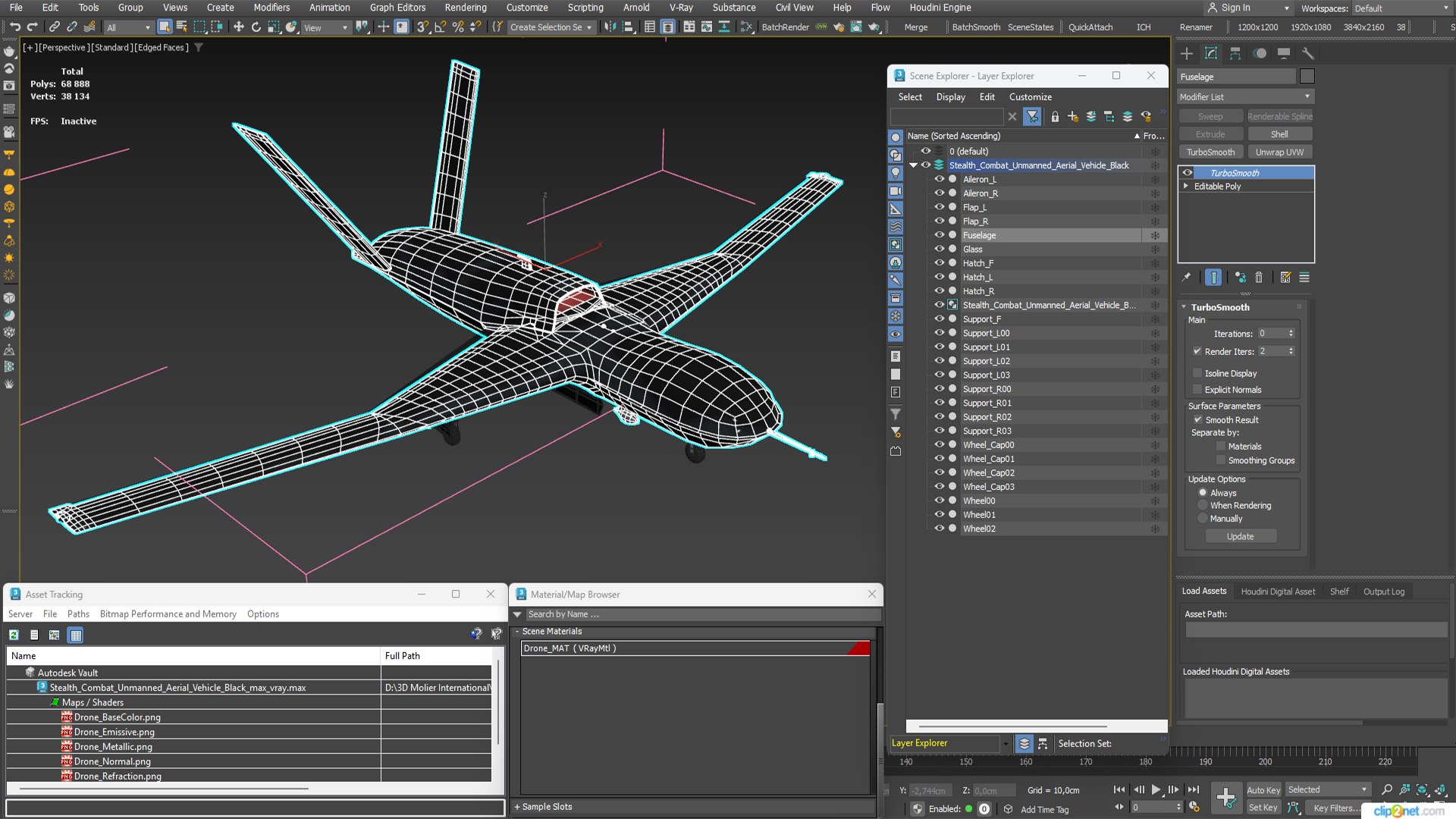Click Configure Modifier Sets icon

1285,278
